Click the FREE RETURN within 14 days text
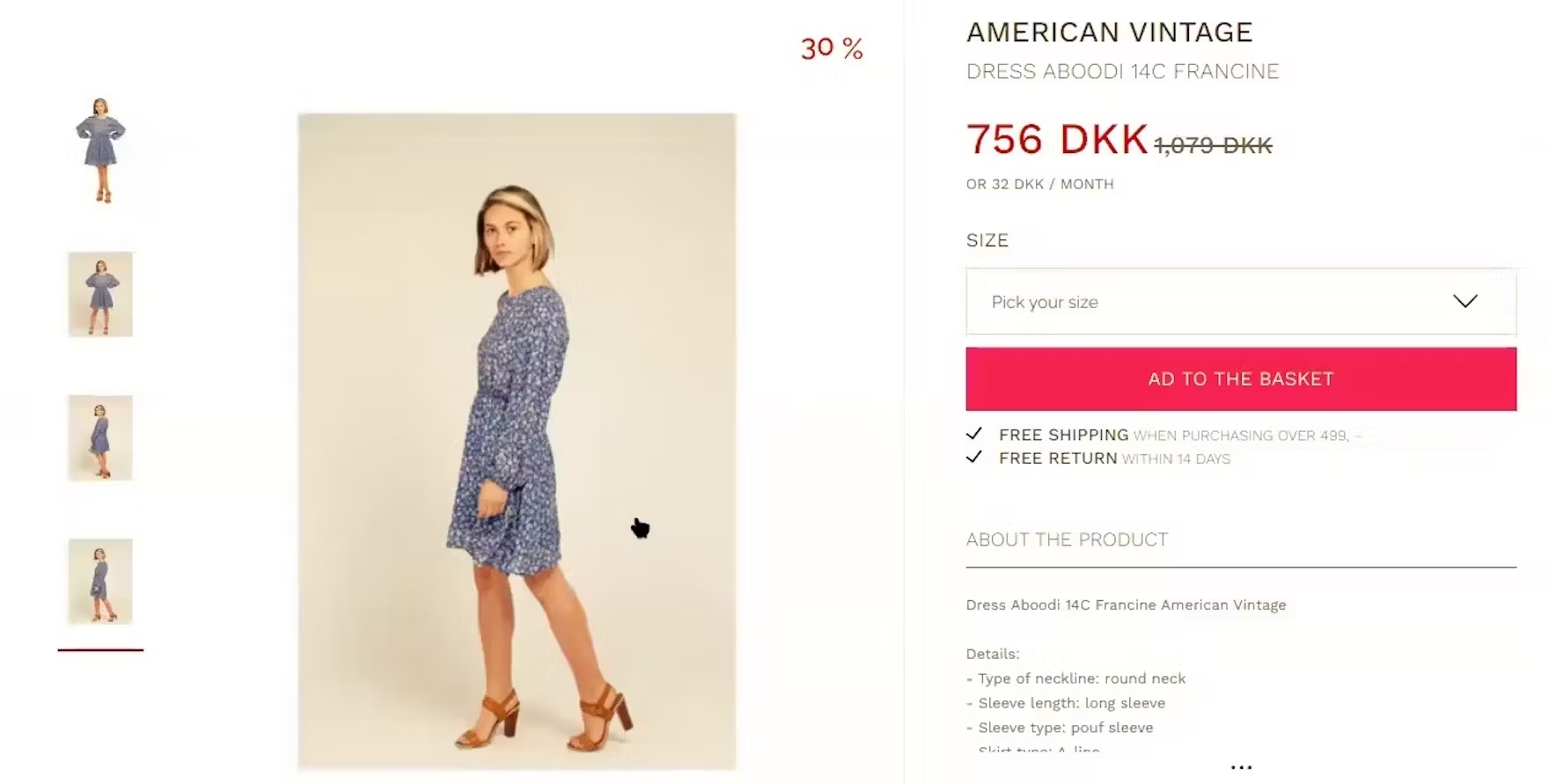1549x784 pixels. [x=1114, y=458]
